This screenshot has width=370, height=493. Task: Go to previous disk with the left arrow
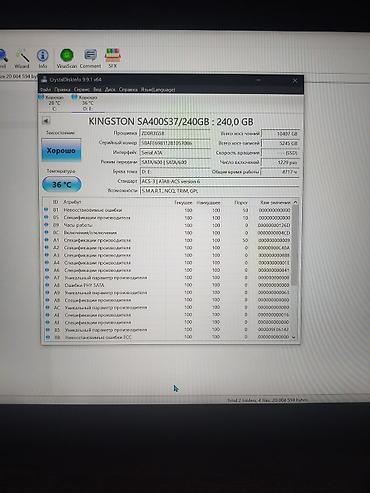pos(46,121)
